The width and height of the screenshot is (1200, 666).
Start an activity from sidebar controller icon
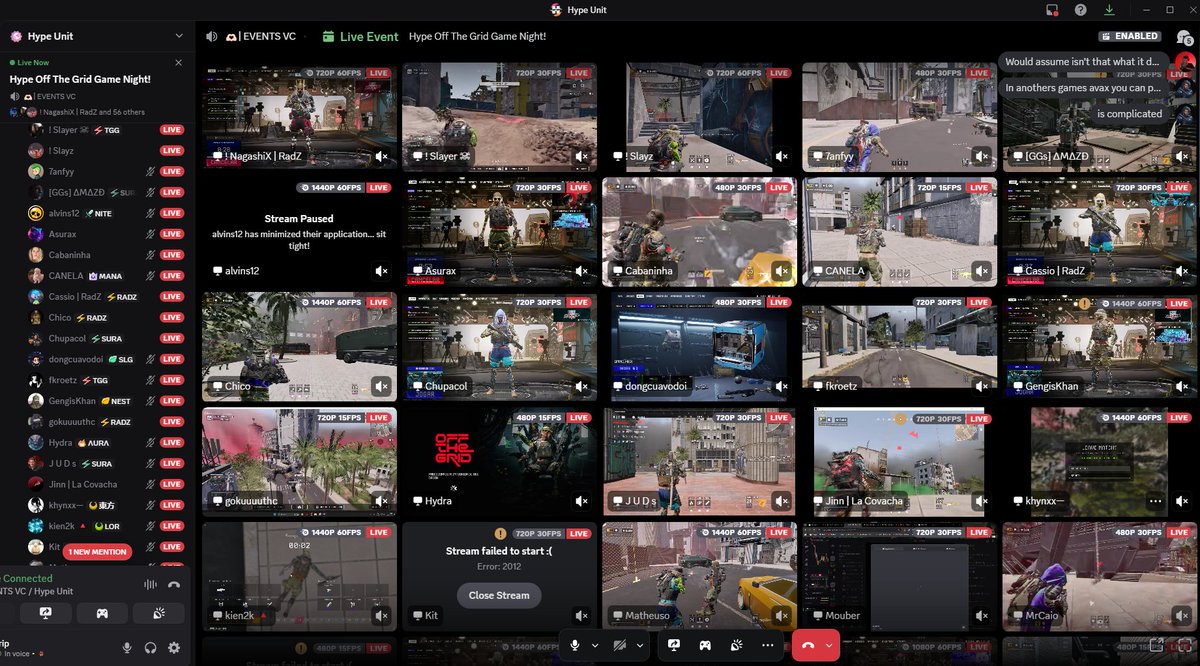click(102, 613)
